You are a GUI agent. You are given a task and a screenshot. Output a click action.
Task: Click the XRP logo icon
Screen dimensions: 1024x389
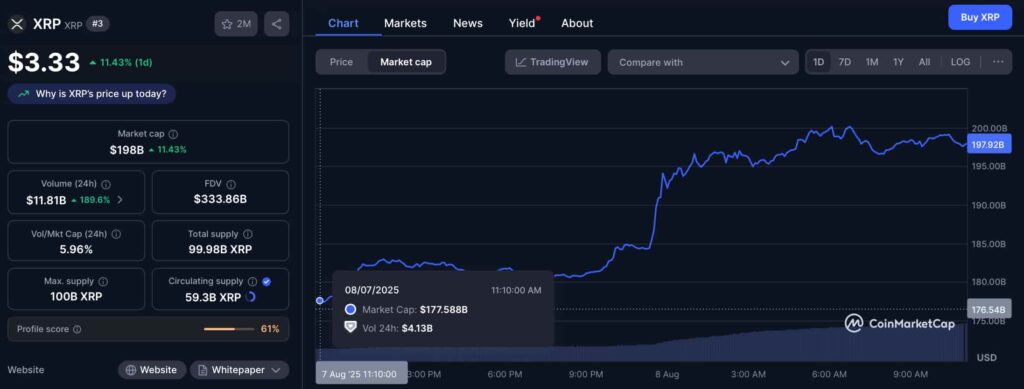tap(17, 24)
